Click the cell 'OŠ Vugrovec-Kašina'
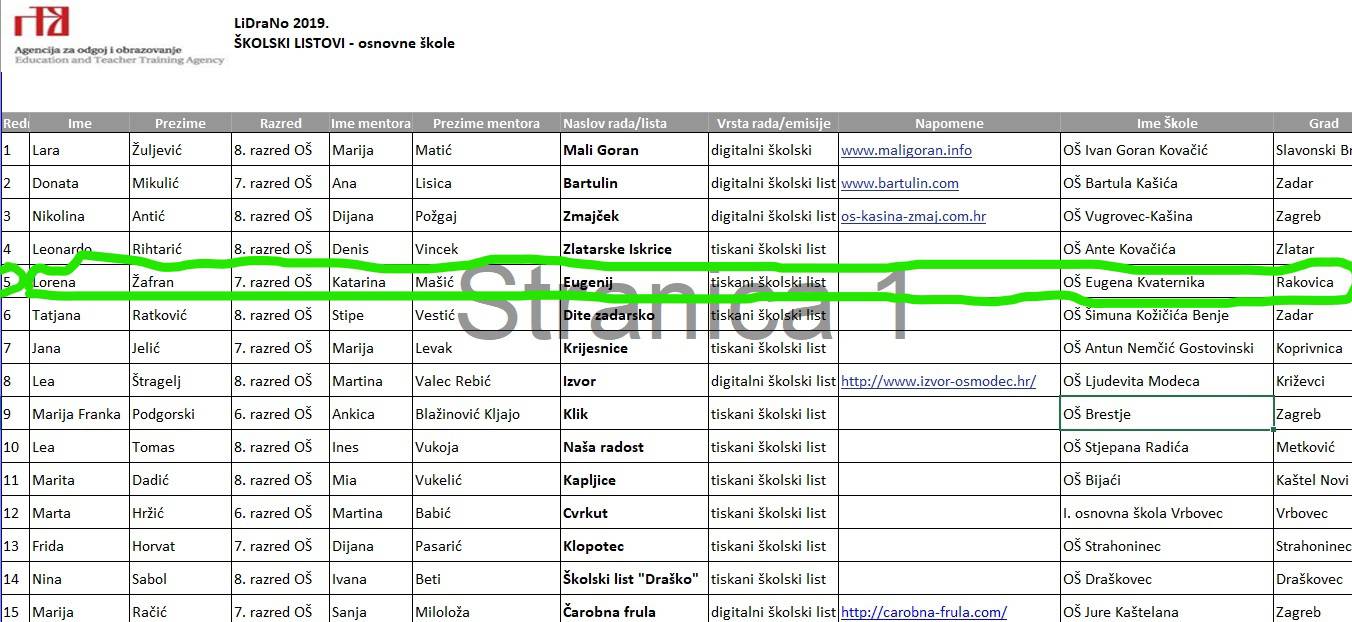Image resolution: width=1352 pixels, height=622 pixels. click(x=1167, y=216)
